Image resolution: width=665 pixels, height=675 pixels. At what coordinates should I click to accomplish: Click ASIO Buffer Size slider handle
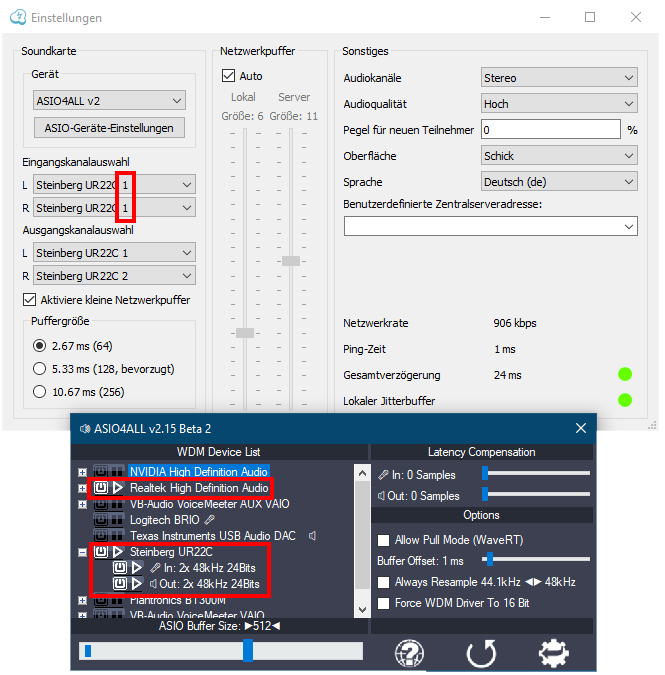pyautogui.click(x=248, y=650)
